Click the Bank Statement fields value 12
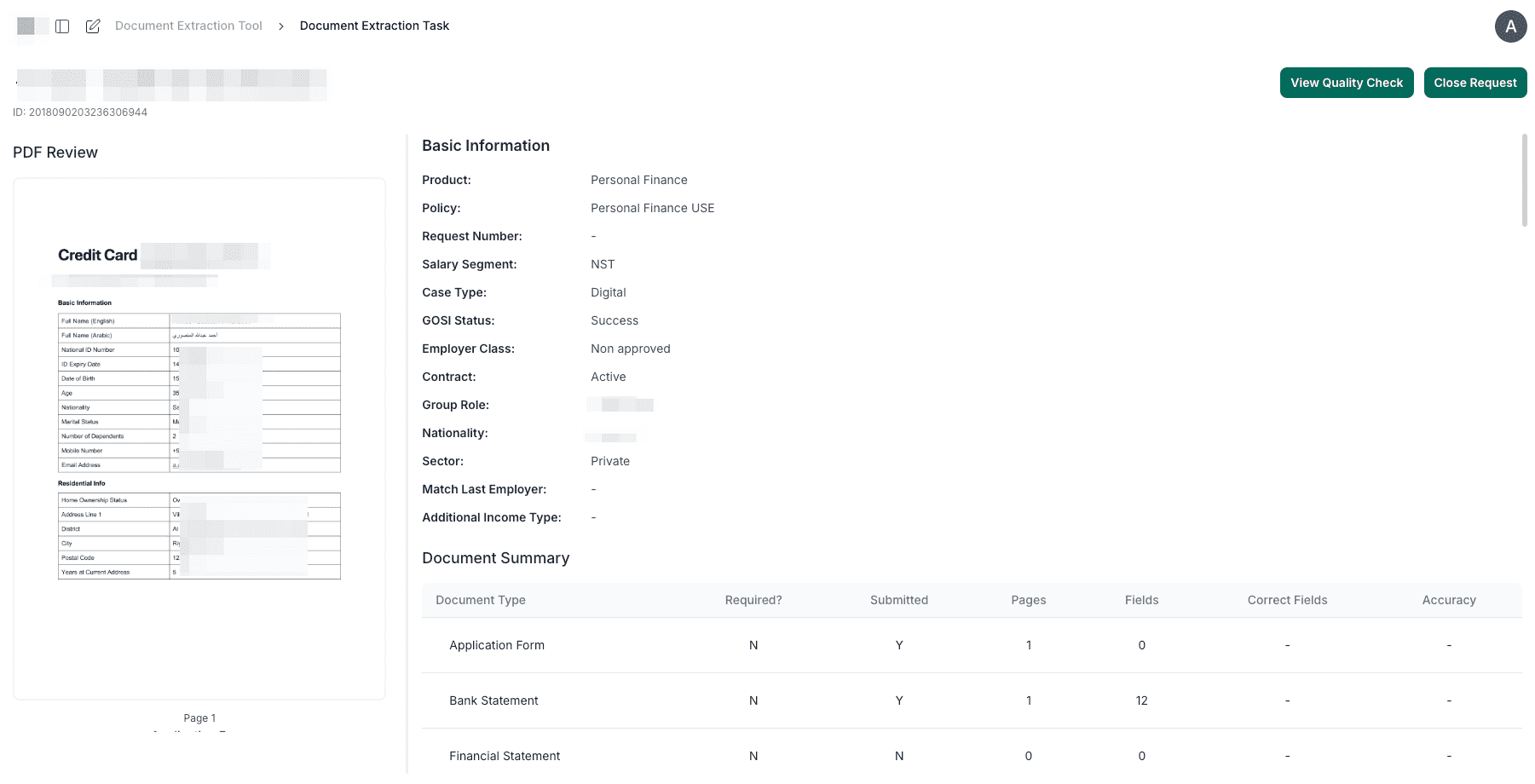 point(1141,700)
